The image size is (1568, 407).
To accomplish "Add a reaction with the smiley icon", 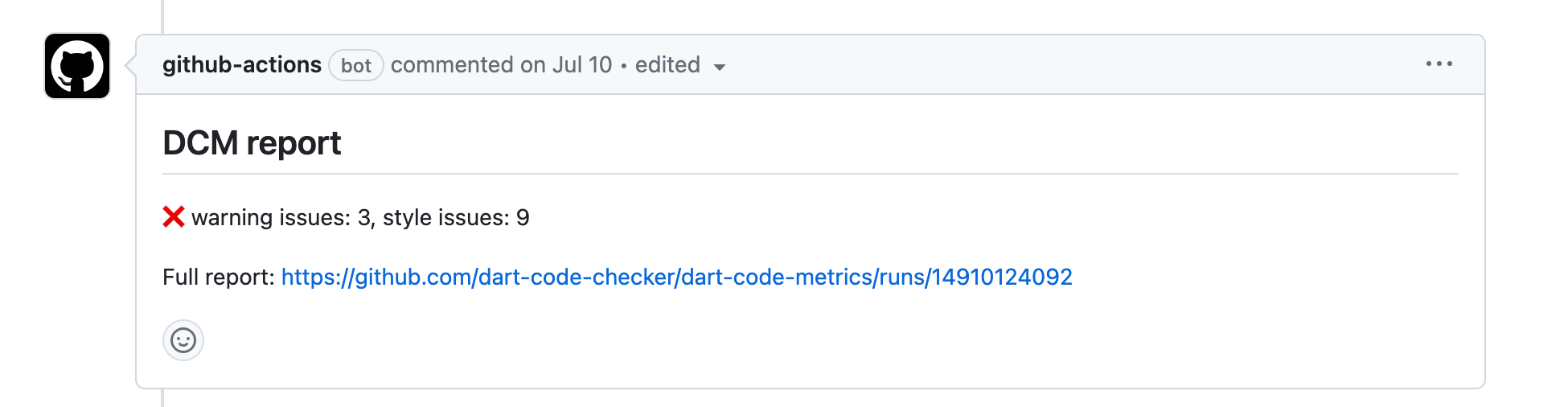I will point(183,340).
